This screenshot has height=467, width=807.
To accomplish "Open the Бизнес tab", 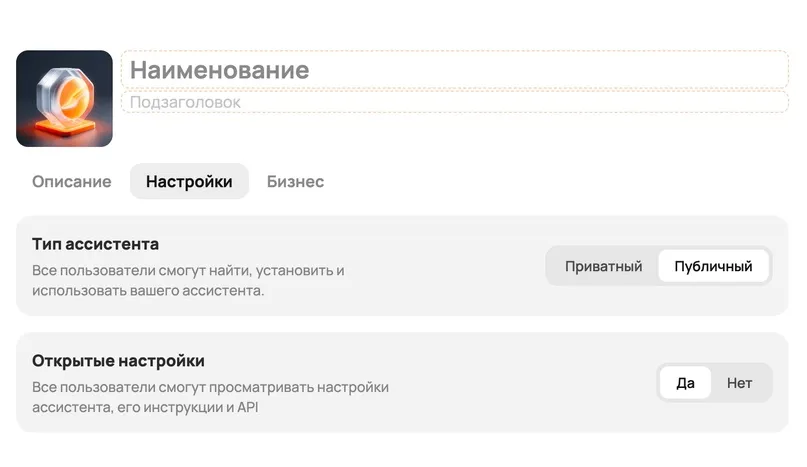I will [295, 181].
